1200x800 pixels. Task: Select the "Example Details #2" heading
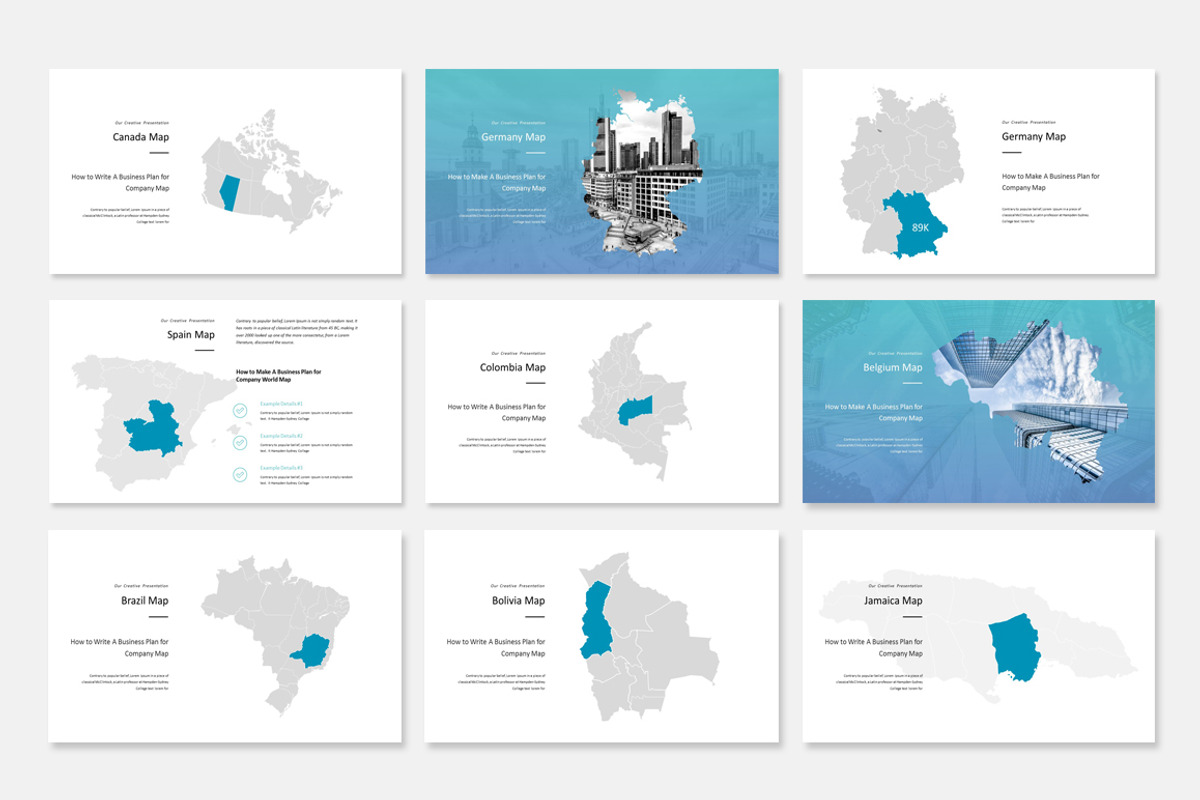(x=281, y=436)
